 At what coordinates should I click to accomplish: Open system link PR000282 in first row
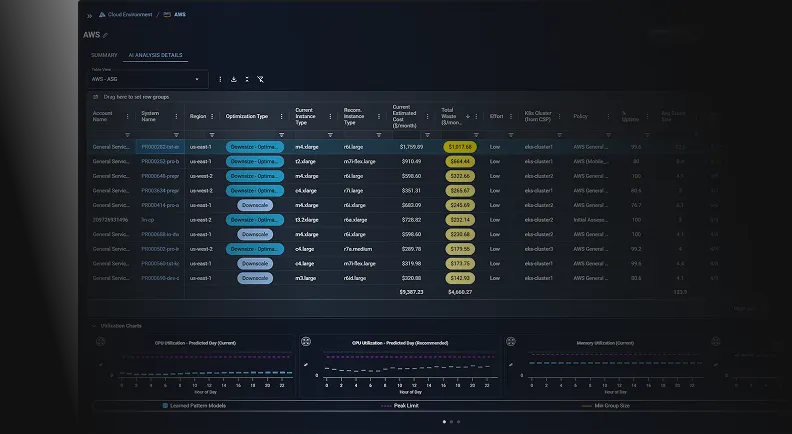[160, 147]
